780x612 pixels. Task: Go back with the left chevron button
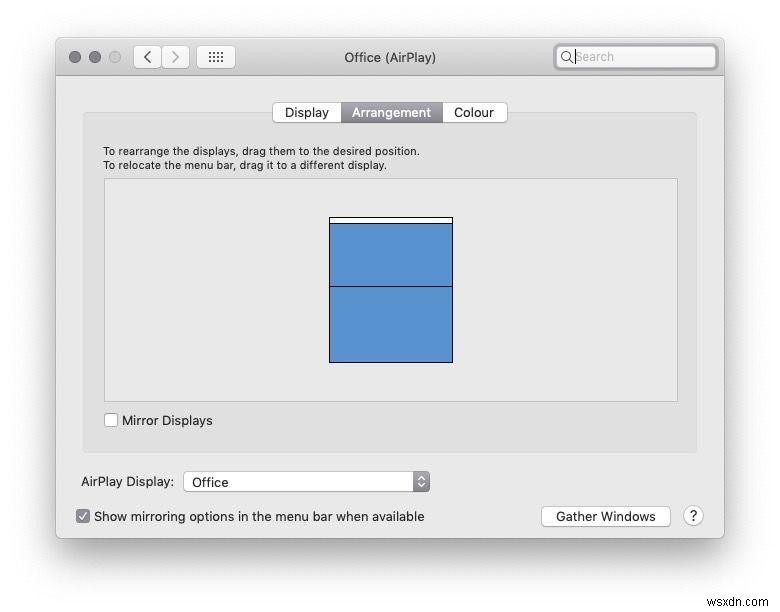(147, 57)
